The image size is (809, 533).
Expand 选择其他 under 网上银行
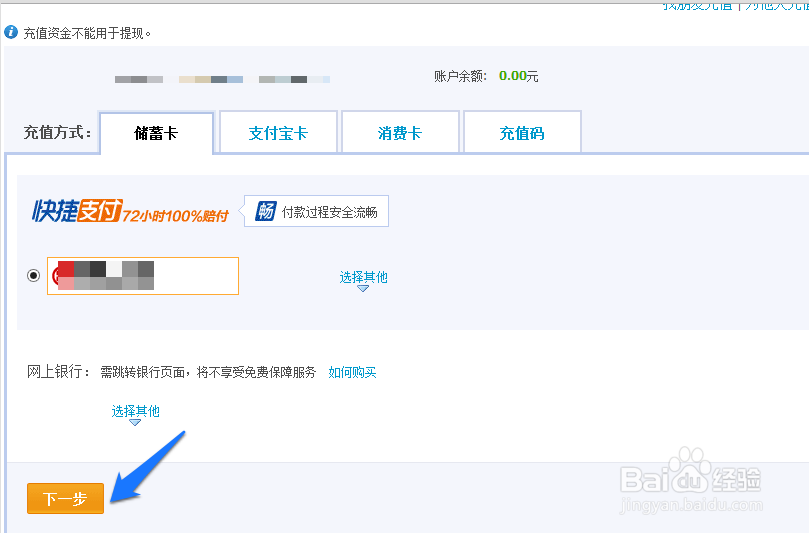point(135,414)
